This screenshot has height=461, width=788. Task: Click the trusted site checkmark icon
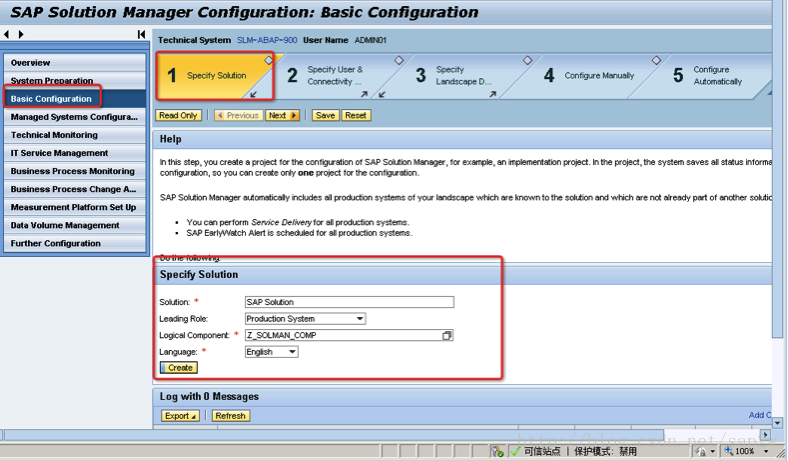click(x=515, y=451)
